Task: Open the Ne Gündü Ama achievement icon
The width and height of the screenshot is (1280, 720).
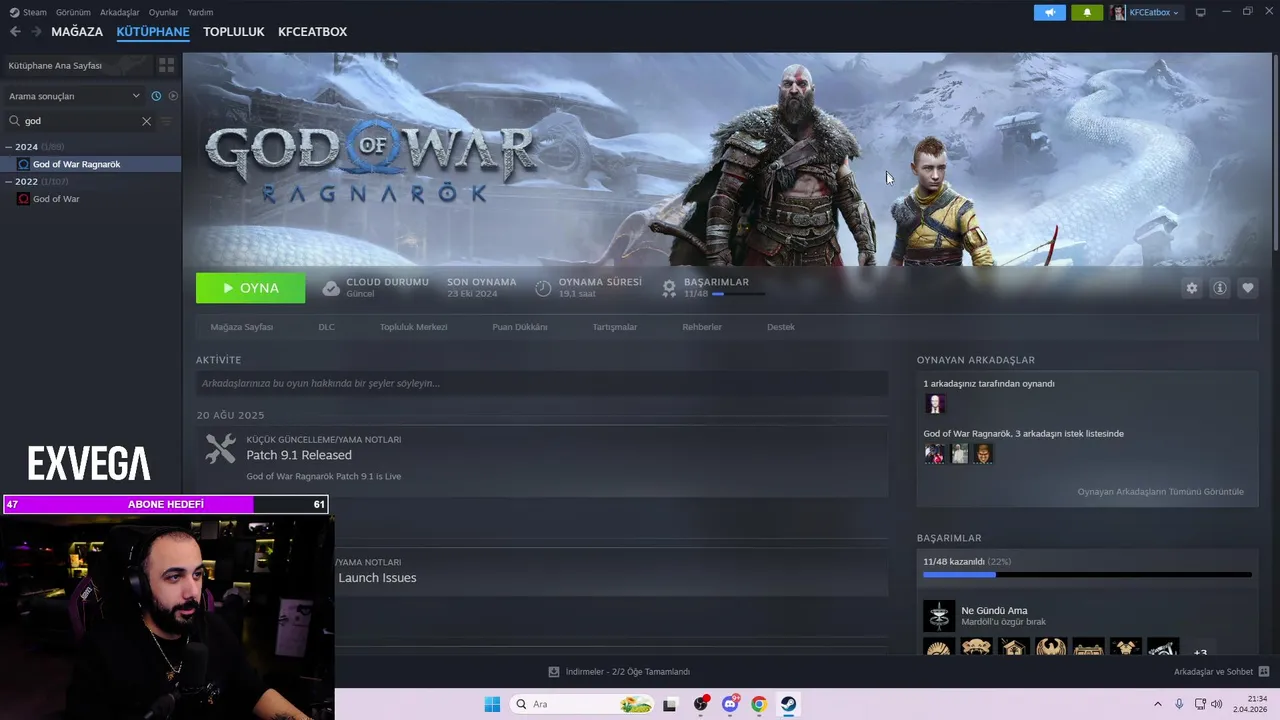Action: 939,616
